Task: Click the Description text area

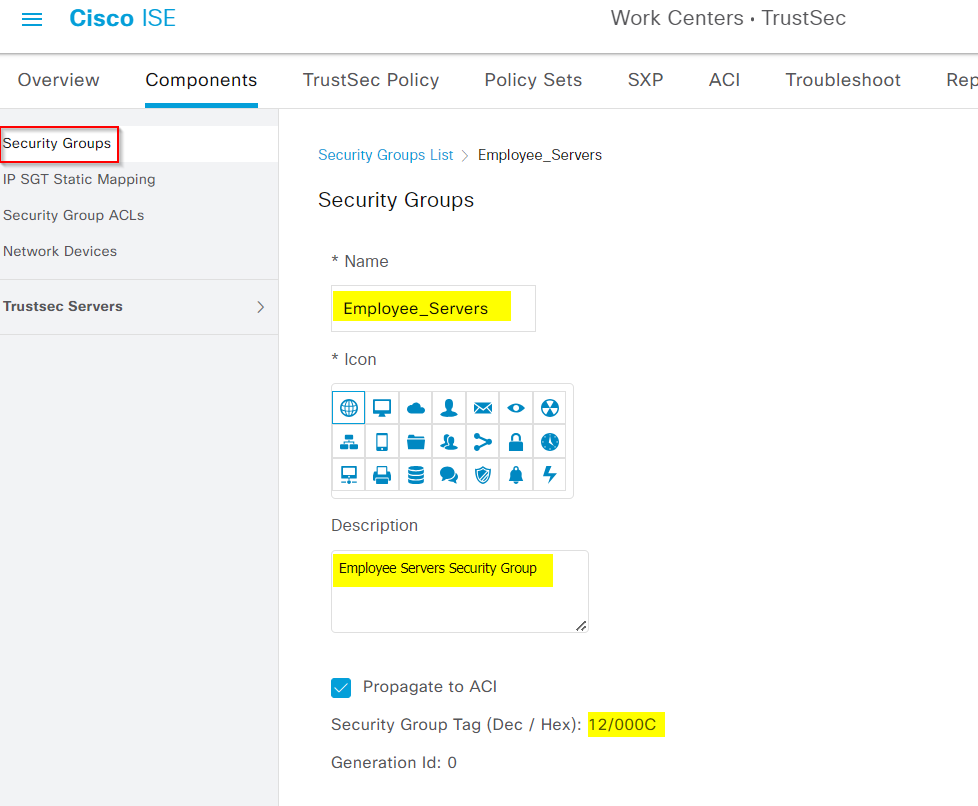Action: pos(460,591)
